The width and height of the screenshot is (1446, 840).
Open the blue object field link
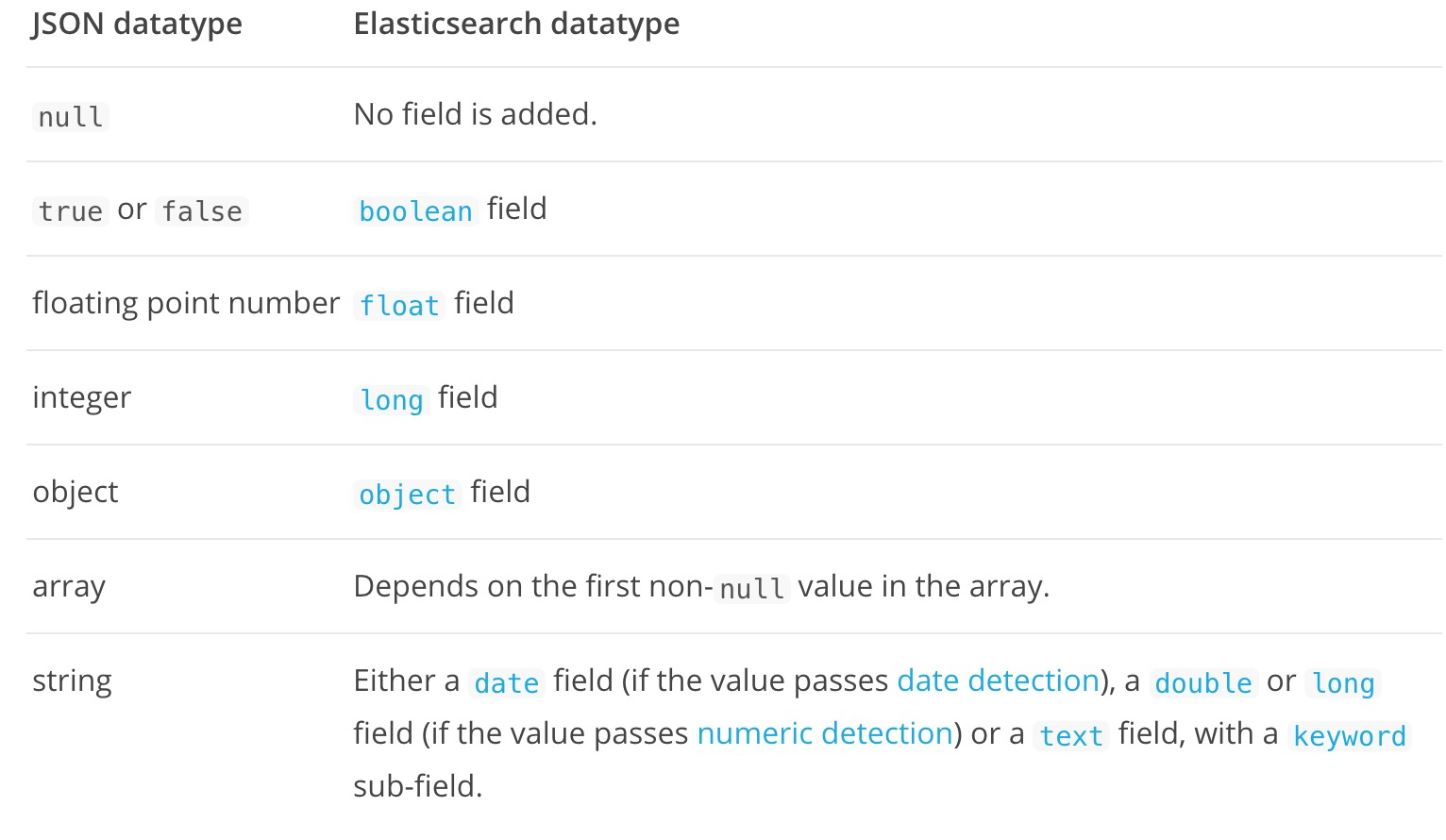click(x=408, y=495)
